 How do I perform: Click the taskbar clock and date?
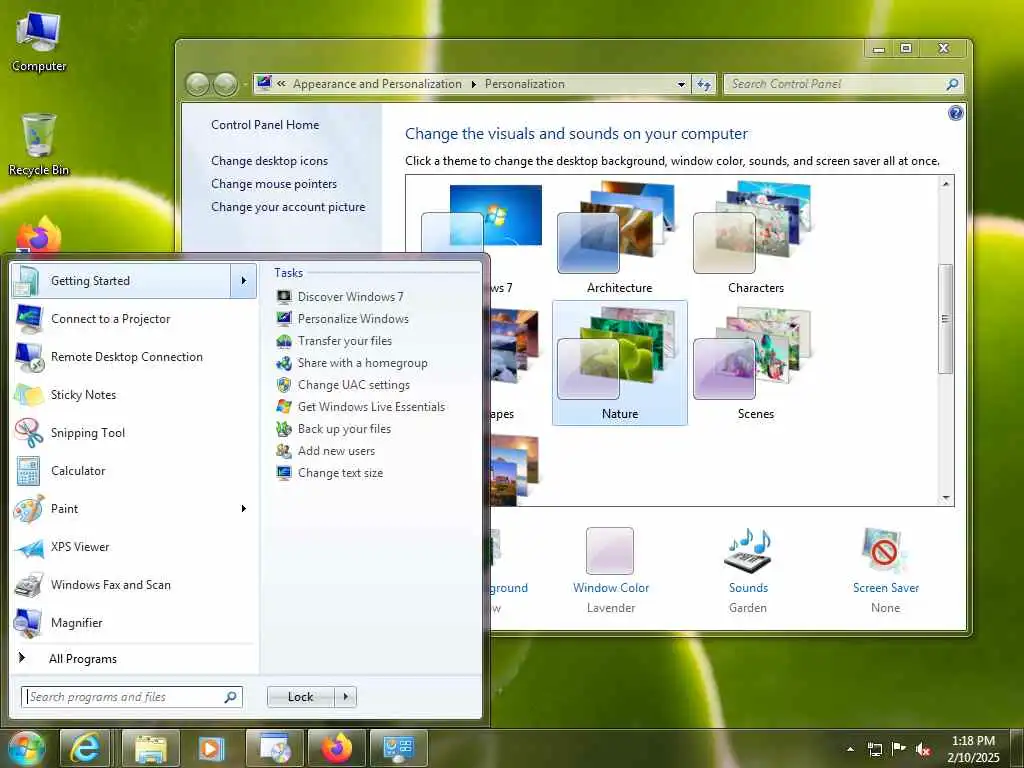[973, 749]
